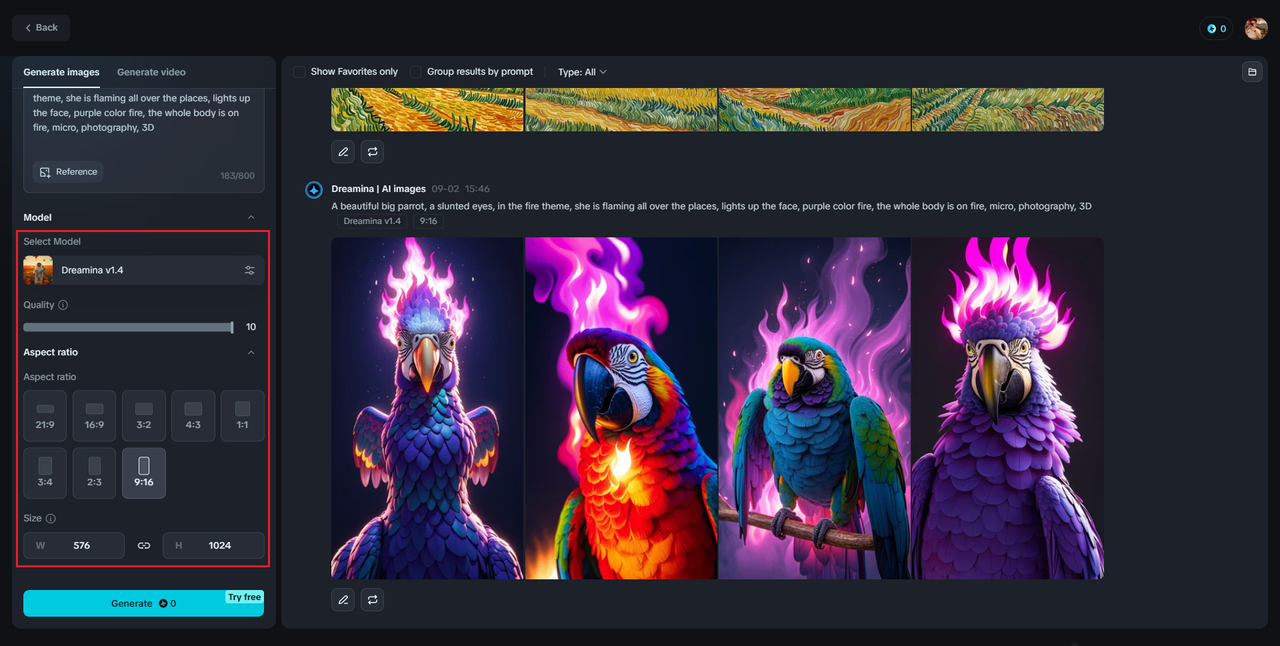Select the 4:3 aspect ratio
The height and width of the screenshot is (646, 1280).
[x=193, y=416]
